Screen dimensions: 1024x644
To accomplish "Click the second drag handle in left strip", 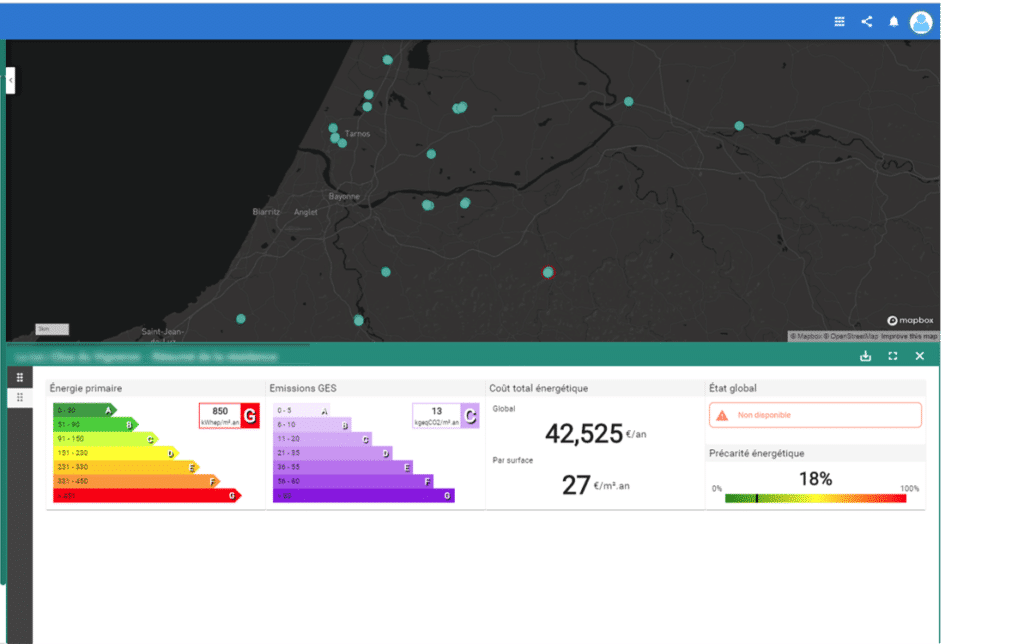I will coord(19,397).
